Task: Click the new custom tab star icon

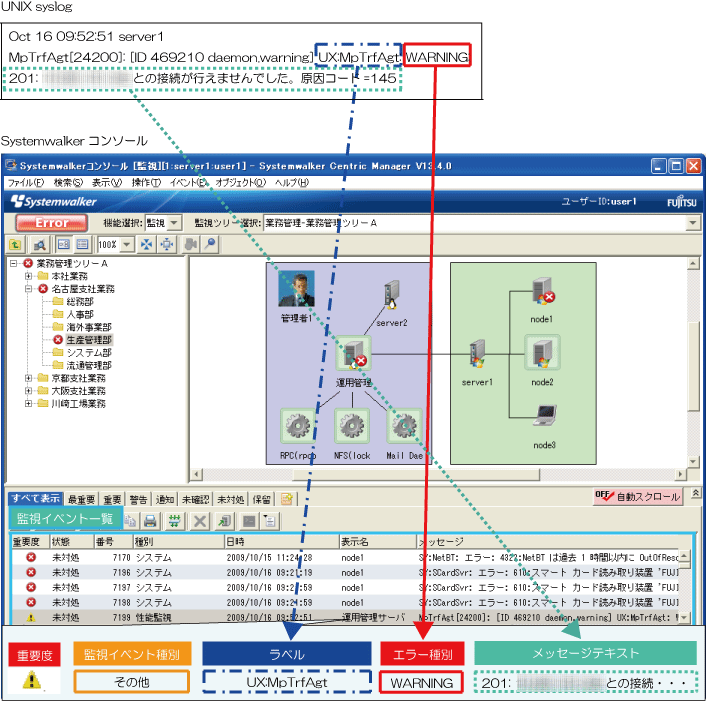Action: coord(287,498)
